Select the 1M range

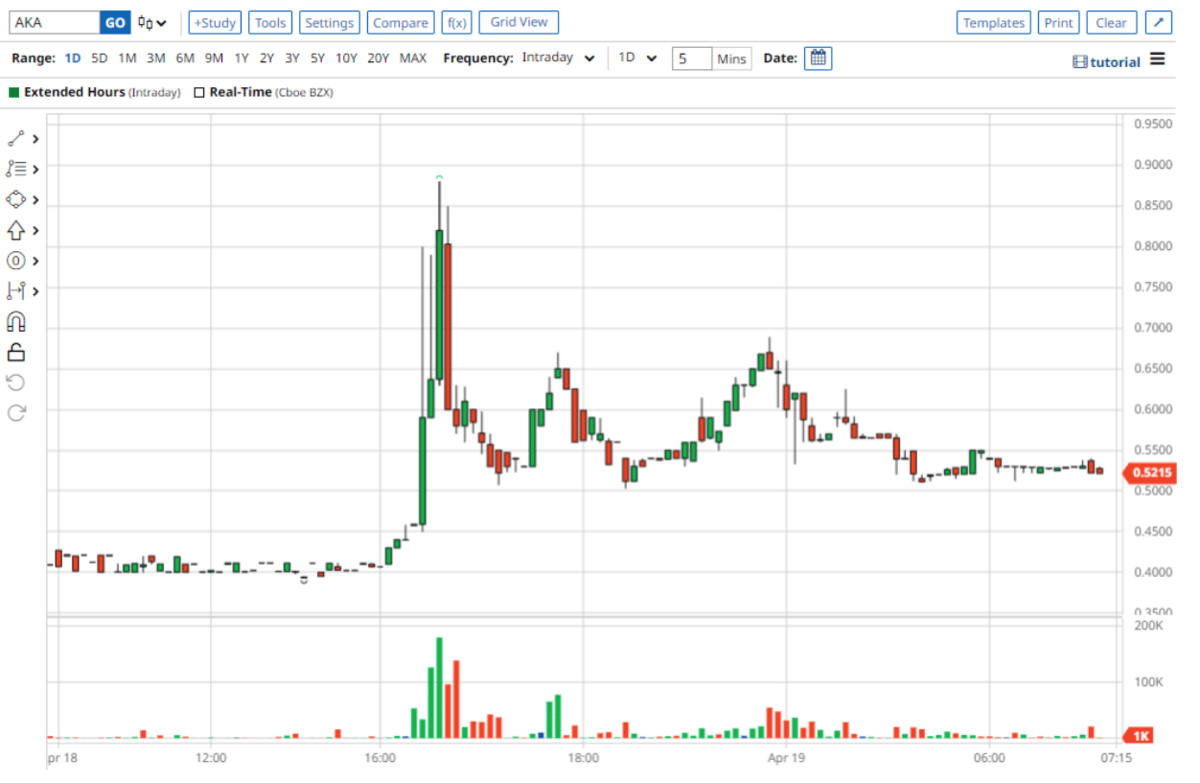tap(127, 58)
